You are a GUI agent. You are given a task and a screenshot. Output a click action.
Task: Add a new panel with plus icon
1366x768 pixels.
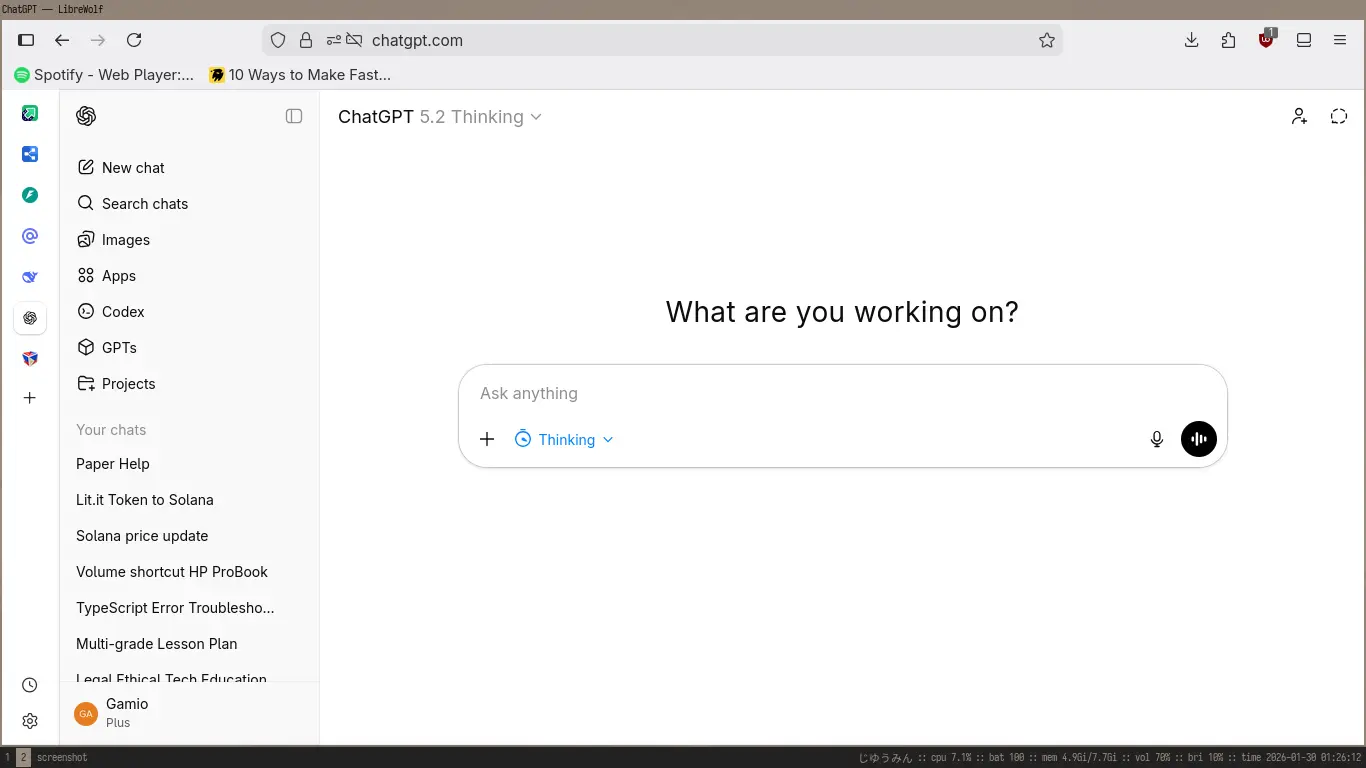point(30,398)
